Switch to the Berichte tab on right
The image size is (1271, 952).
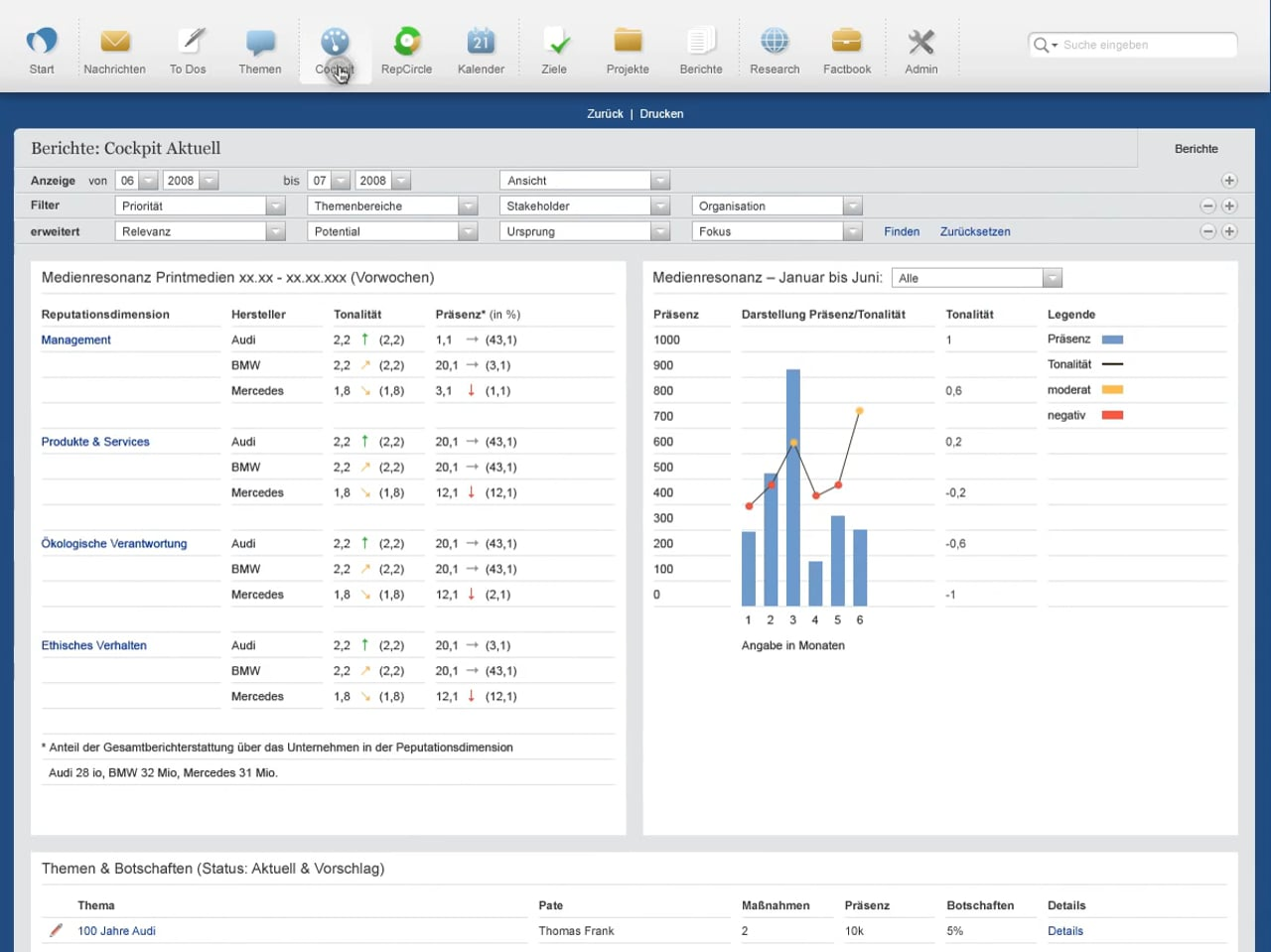coord(1196,149)
